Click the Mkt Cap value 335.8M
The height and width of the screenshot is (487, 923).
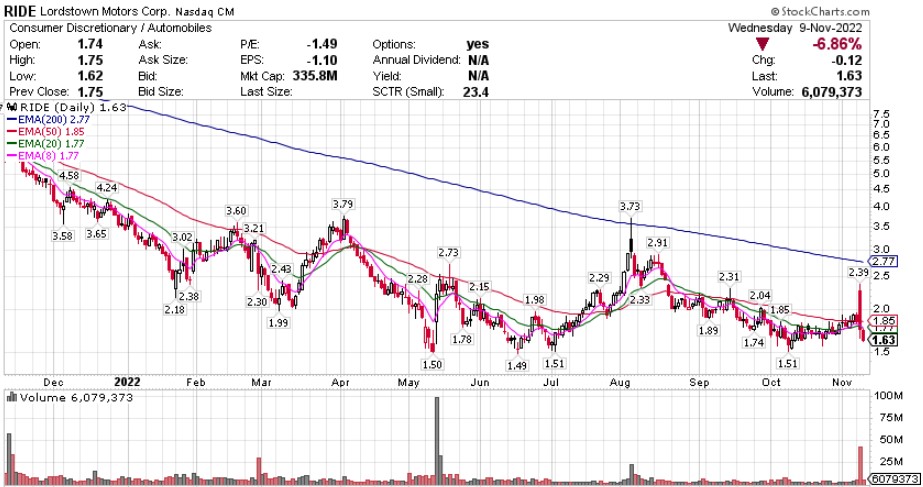[315, 76]
